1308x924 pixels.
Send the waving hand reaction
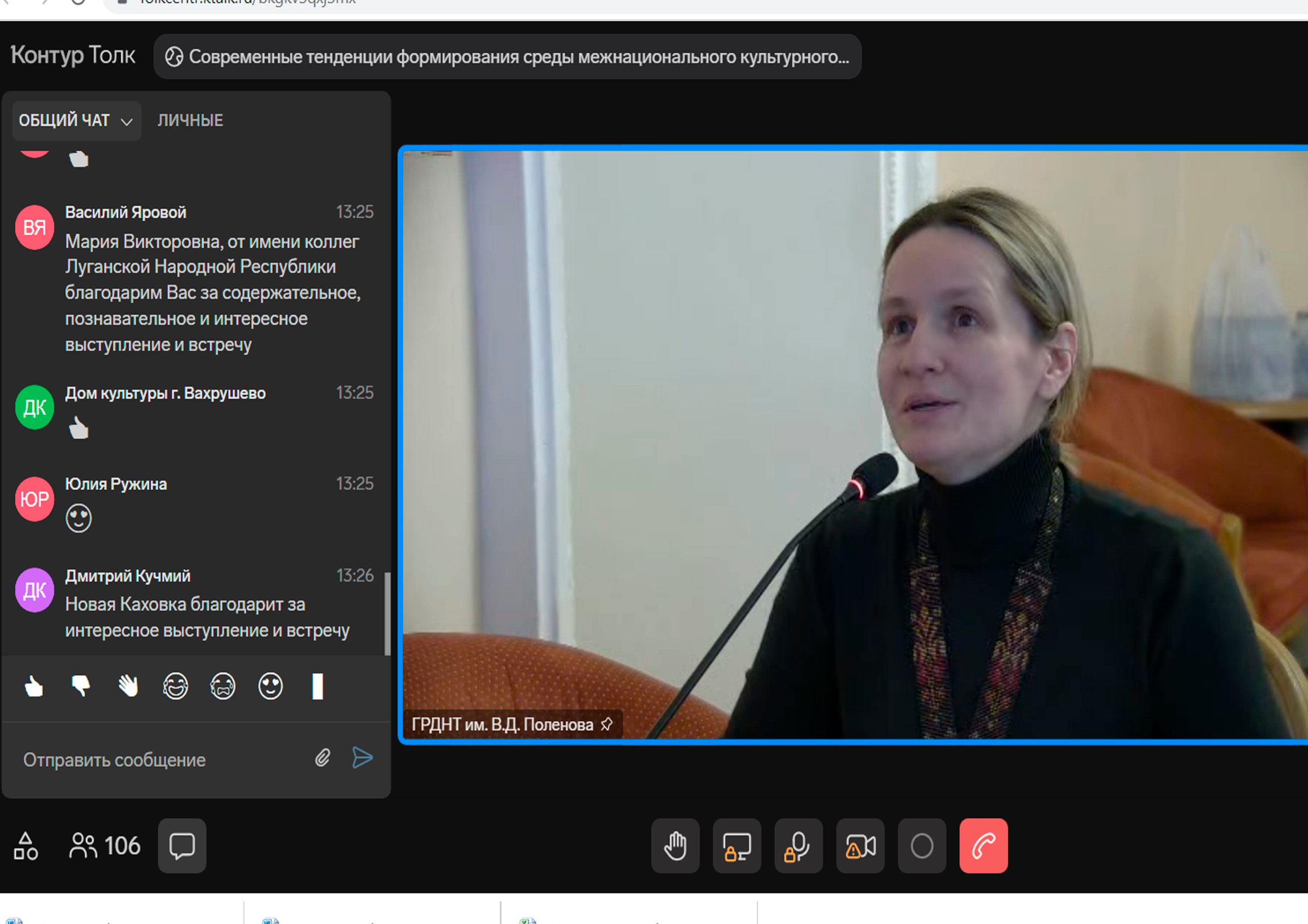[128, 686]
